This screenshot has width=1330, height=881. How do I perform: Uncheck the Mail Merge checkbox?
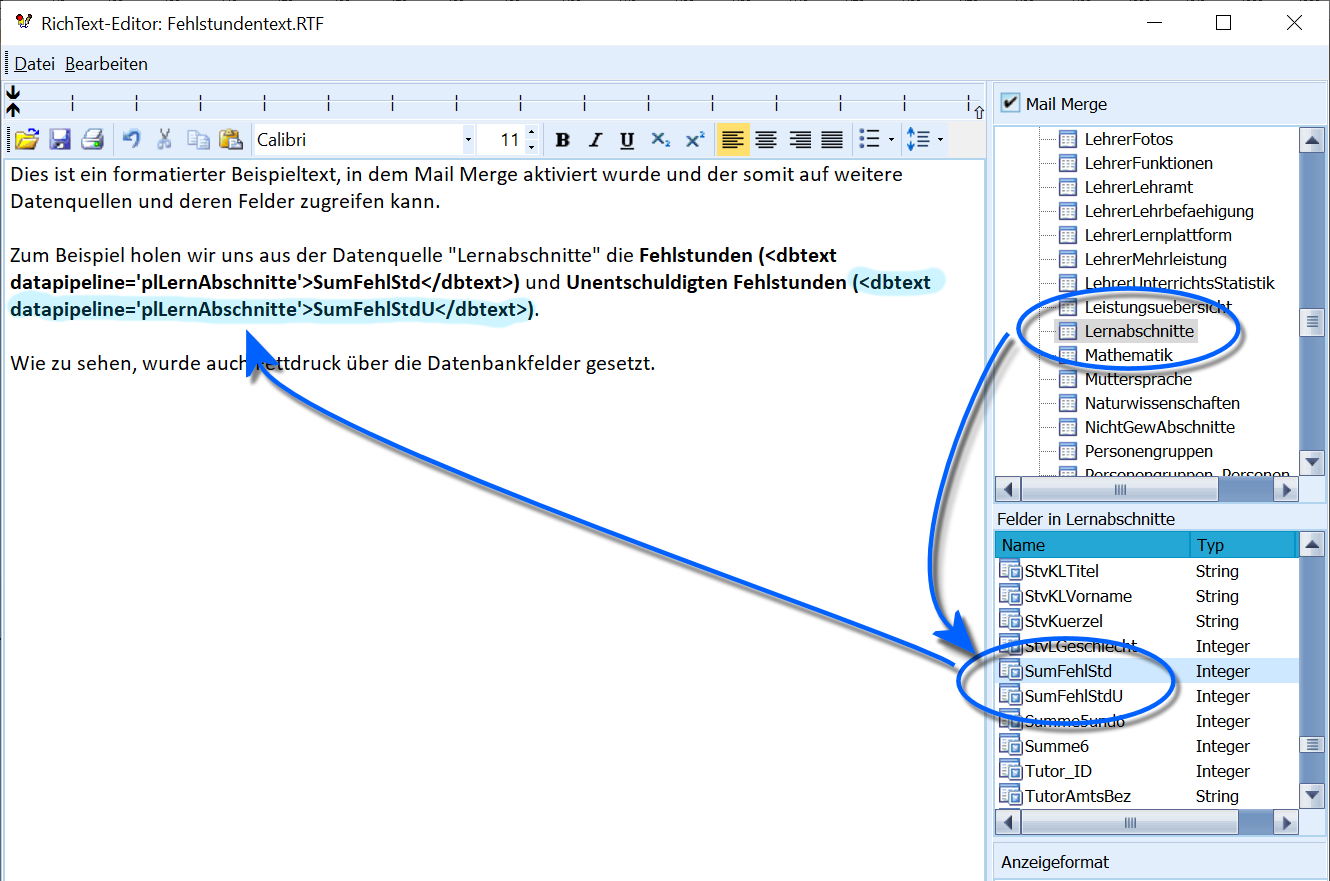1010,103
